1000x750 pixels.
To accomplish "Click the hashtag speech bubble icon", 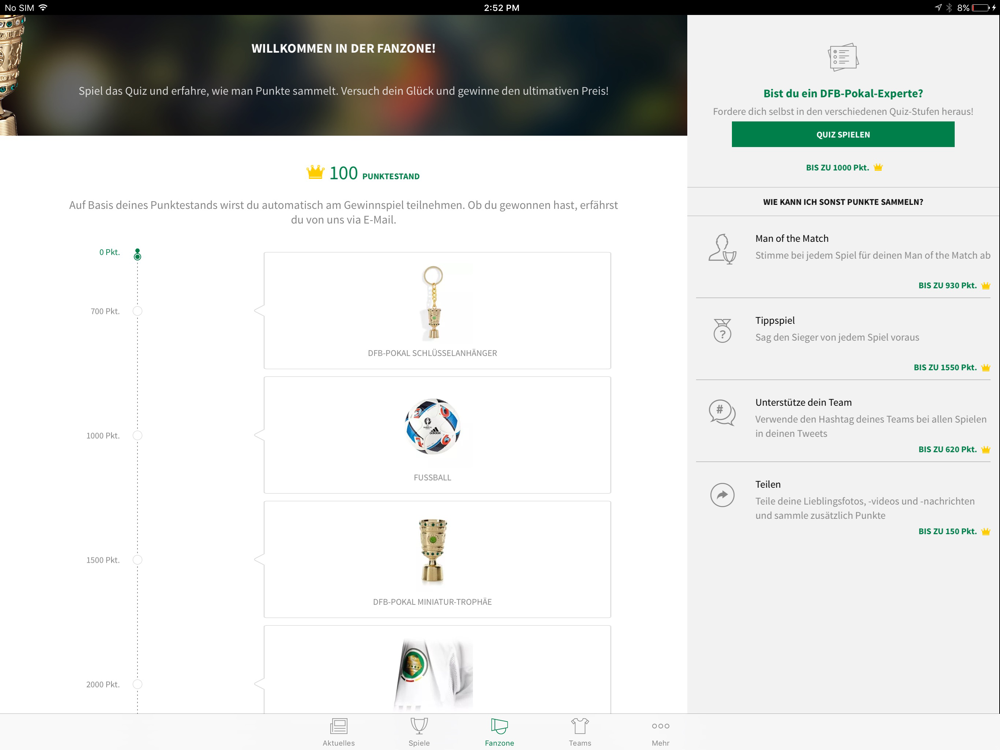I will click(x=722, y=413).
